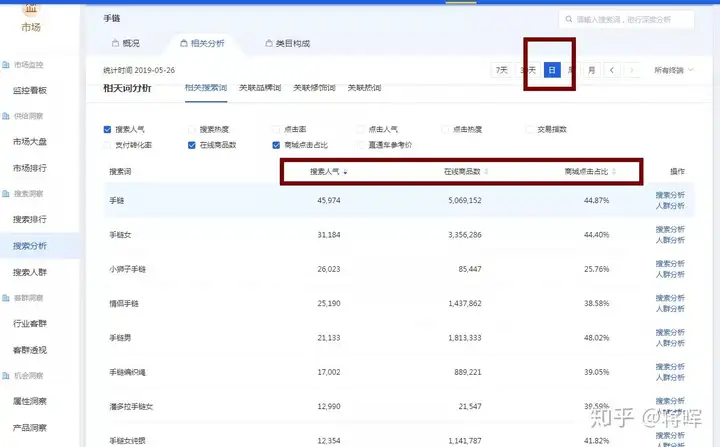Click the 统计时间 2019-05-26 label

click(x=139, y=70)
